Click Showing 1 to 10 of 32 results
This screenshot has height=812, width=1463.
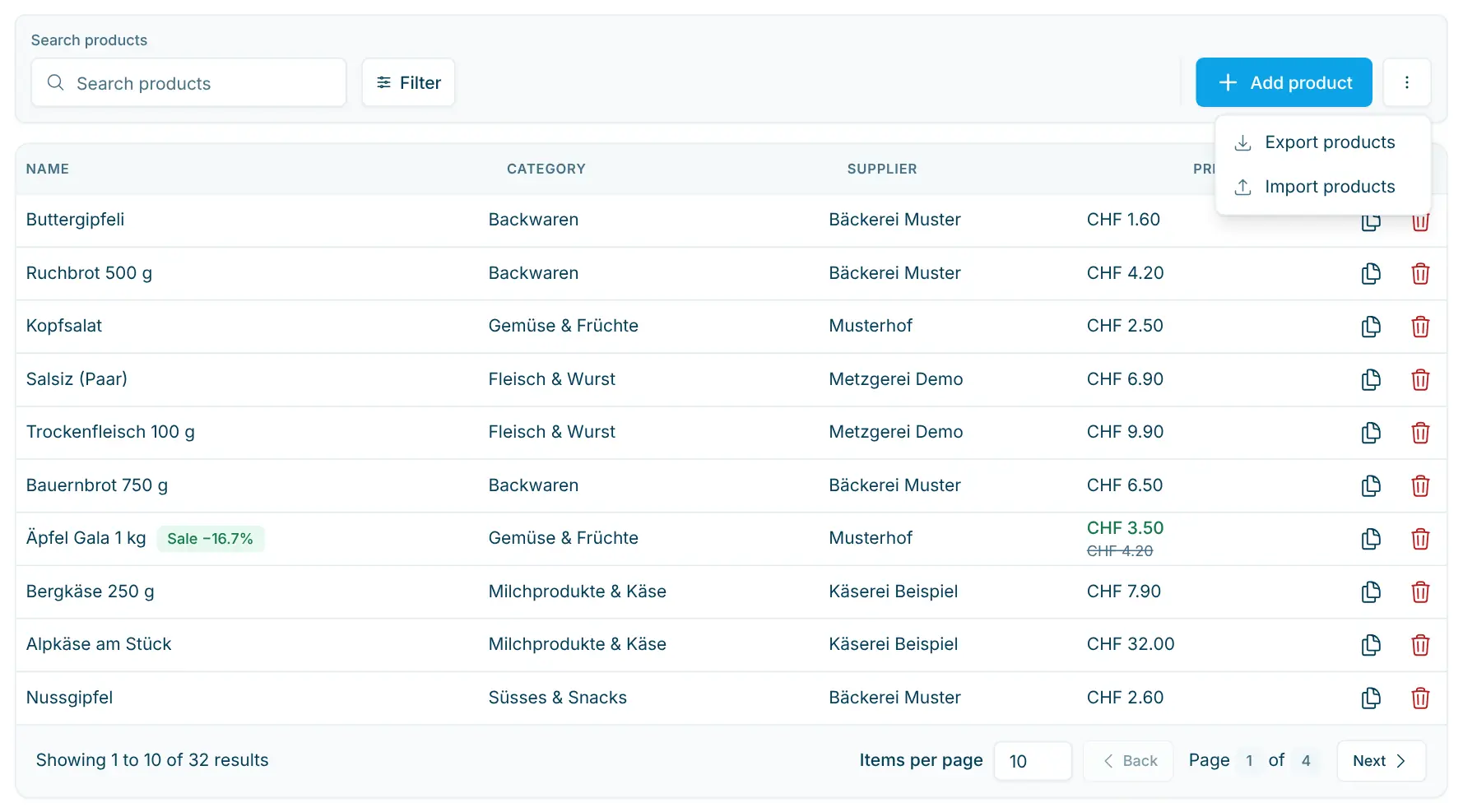pos(152,760)
